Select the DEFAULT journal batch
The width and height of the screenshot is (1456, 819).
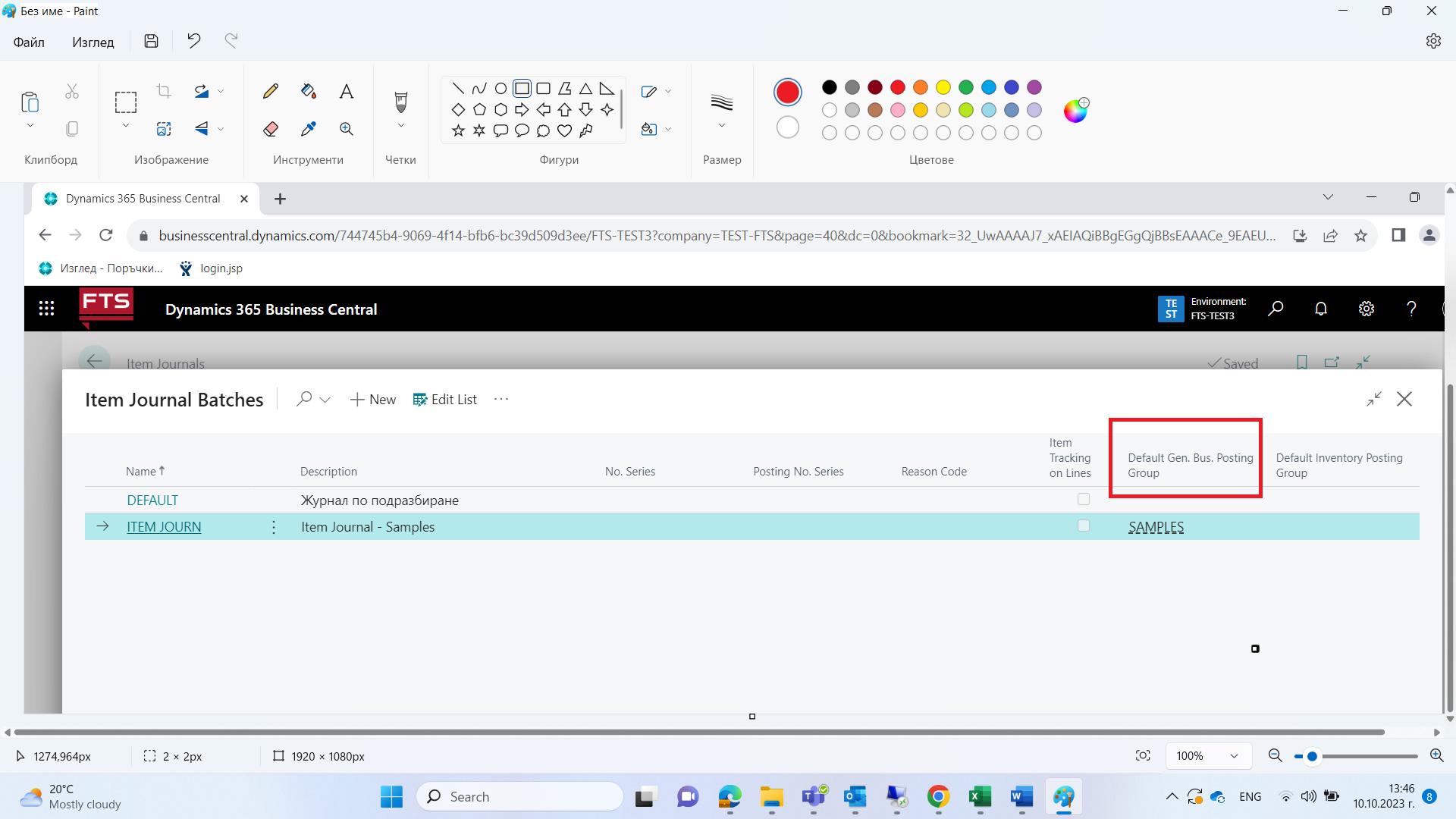(x=152, y=500)
